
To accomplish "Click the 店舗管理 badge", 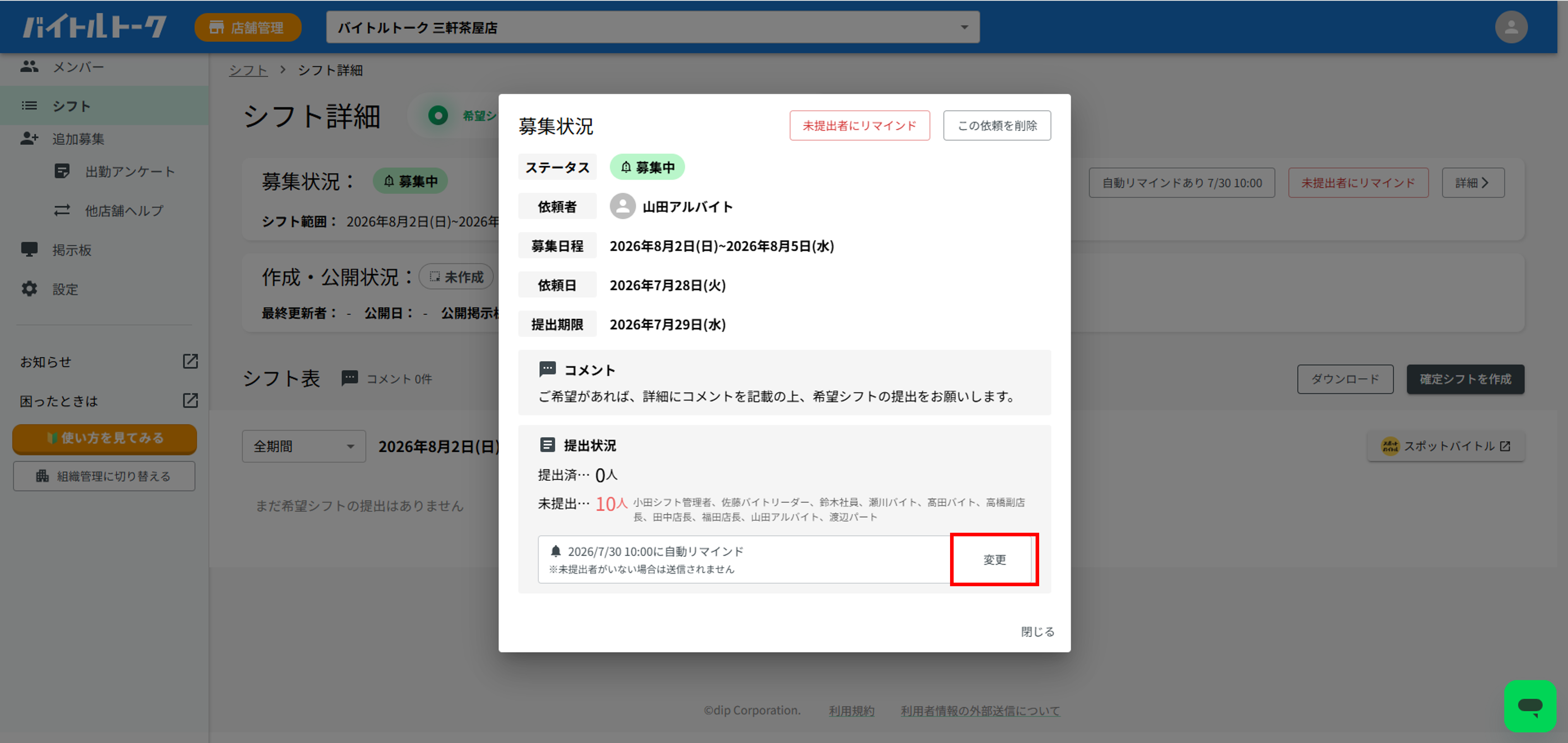I will click(248, 27).
